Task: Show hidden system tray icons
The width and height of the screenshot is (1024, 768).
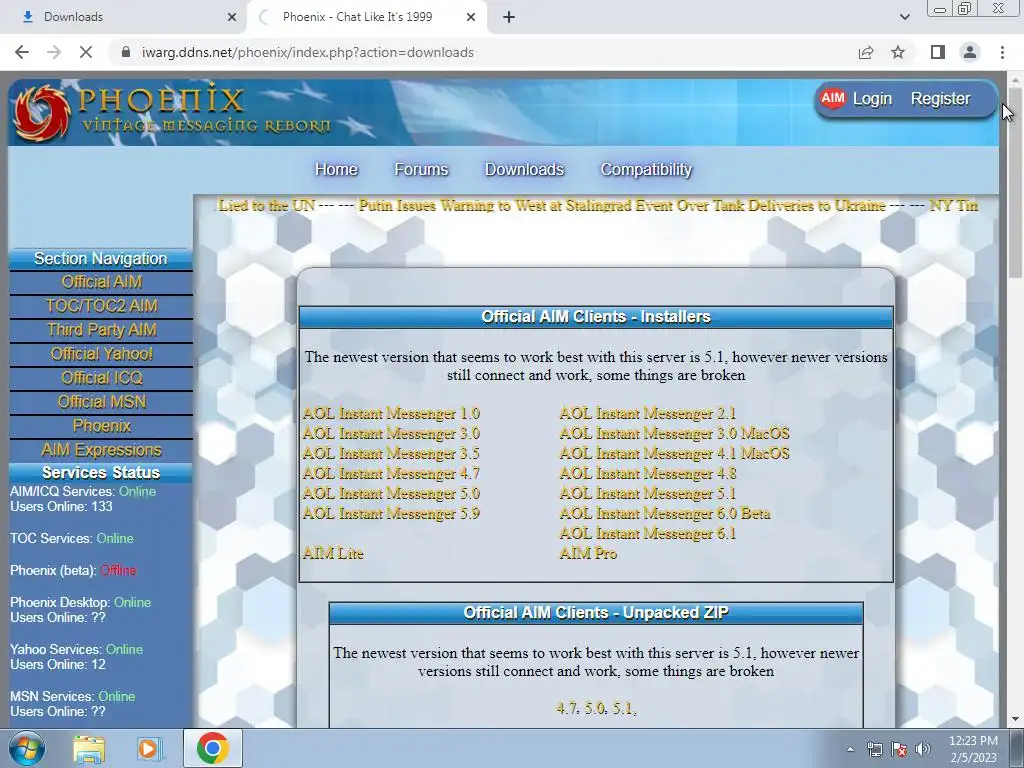Action: 850,749
